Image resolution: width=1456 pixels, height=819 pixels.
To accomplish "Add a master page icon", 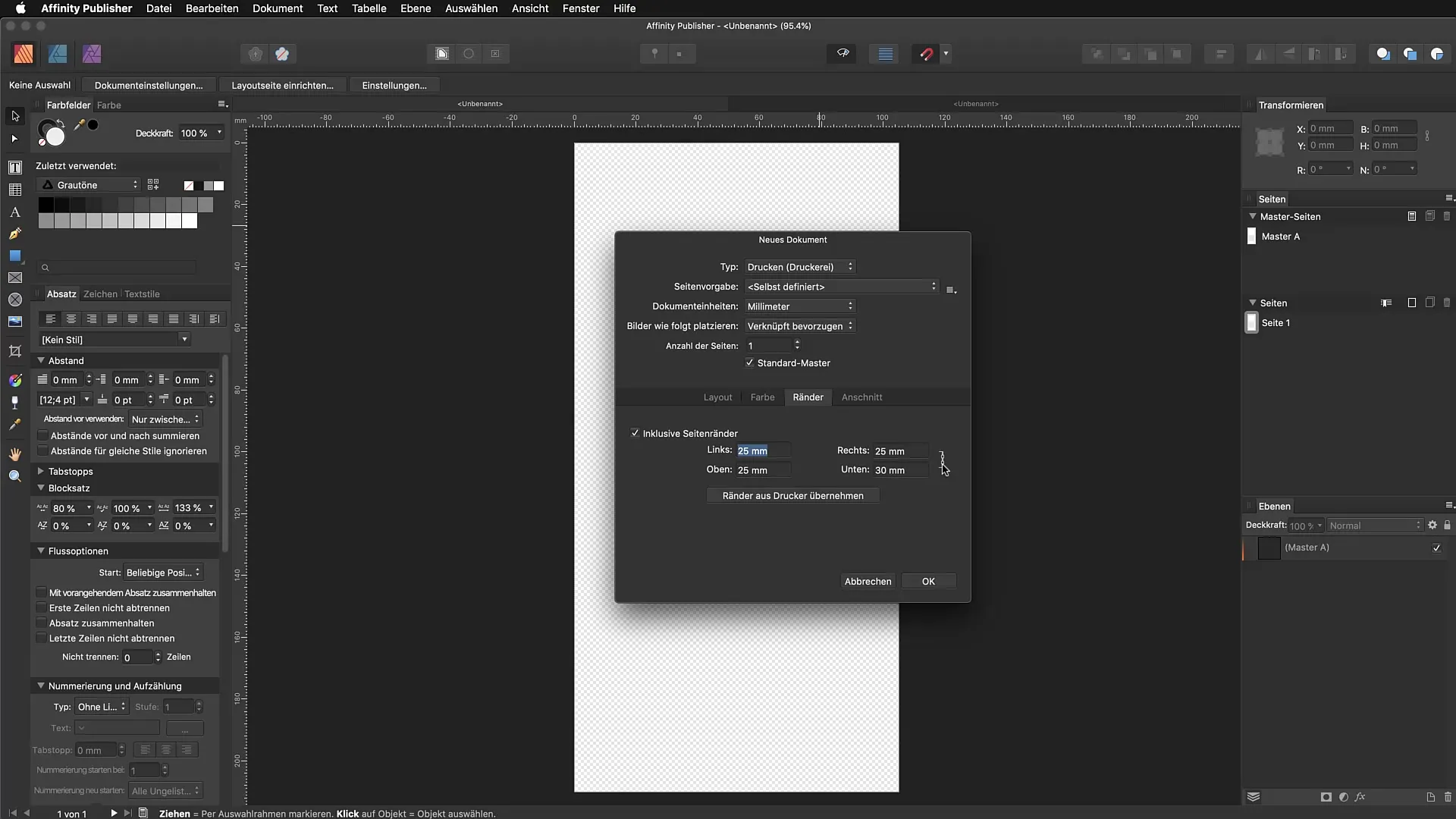I will click(x=1412, y=217).
